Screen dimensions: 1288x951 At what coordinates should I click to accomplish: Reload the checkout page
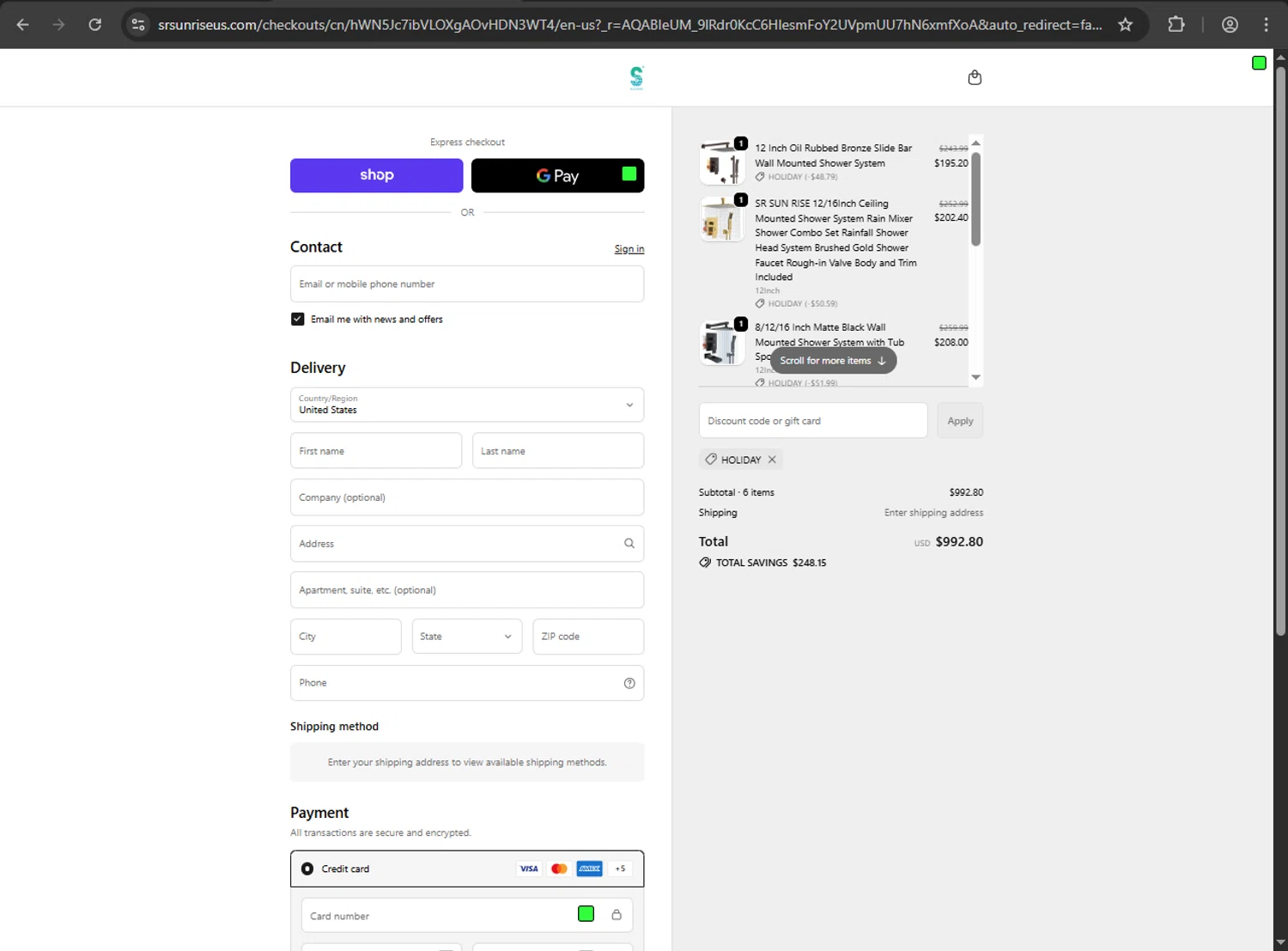point(95,25)
